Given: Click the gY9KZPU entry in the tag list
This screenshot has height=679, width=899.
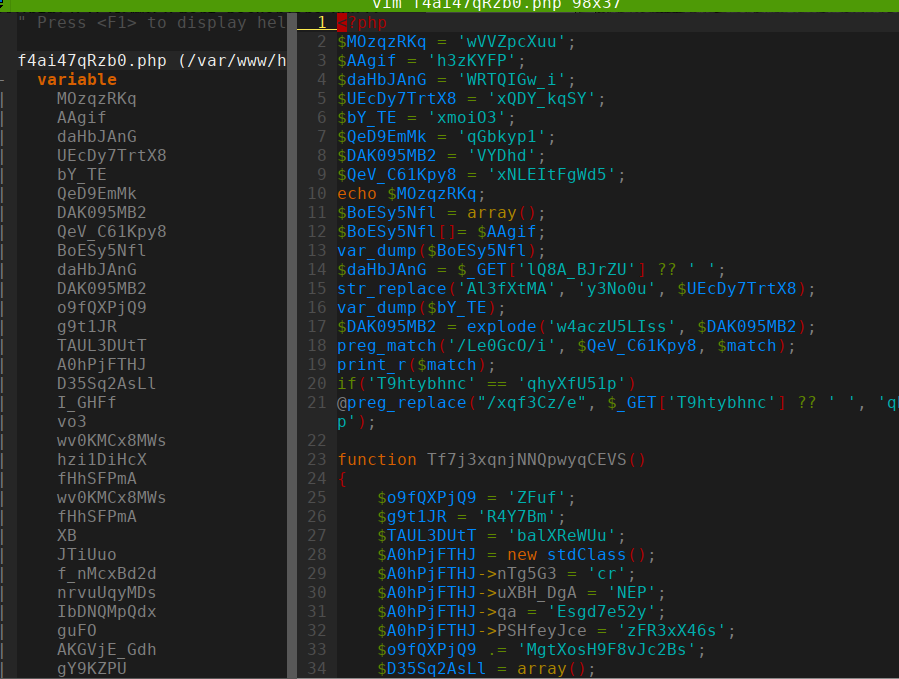Looking at the screenshot, I should click(x=91, y=669).
